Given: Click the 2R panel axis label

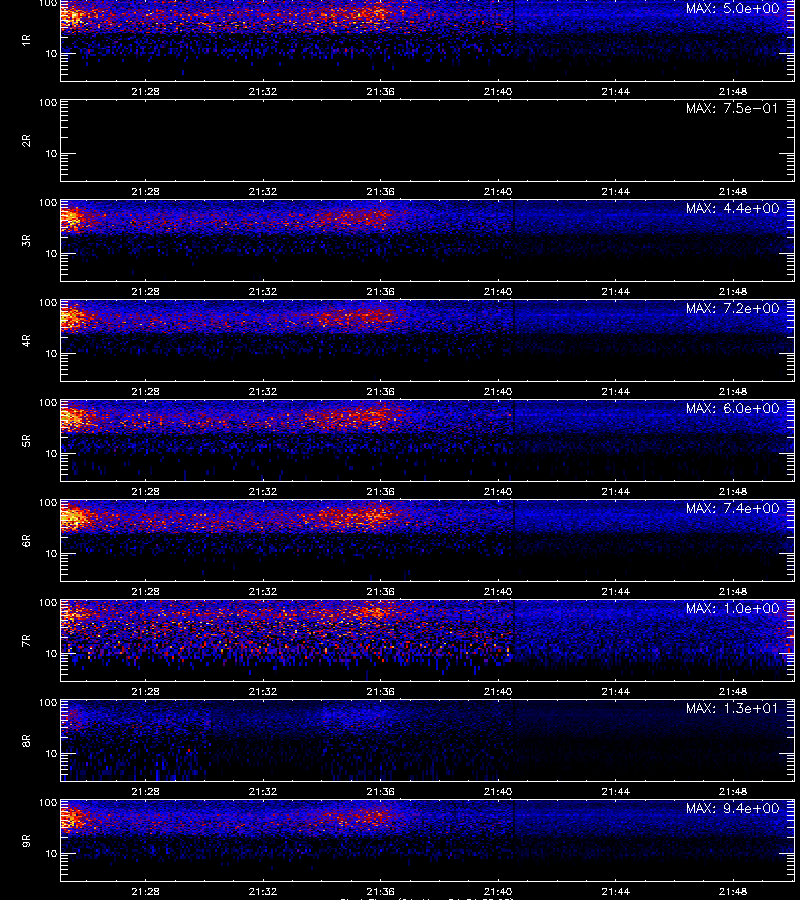Looking at the screenshot, I should [26, 141].
